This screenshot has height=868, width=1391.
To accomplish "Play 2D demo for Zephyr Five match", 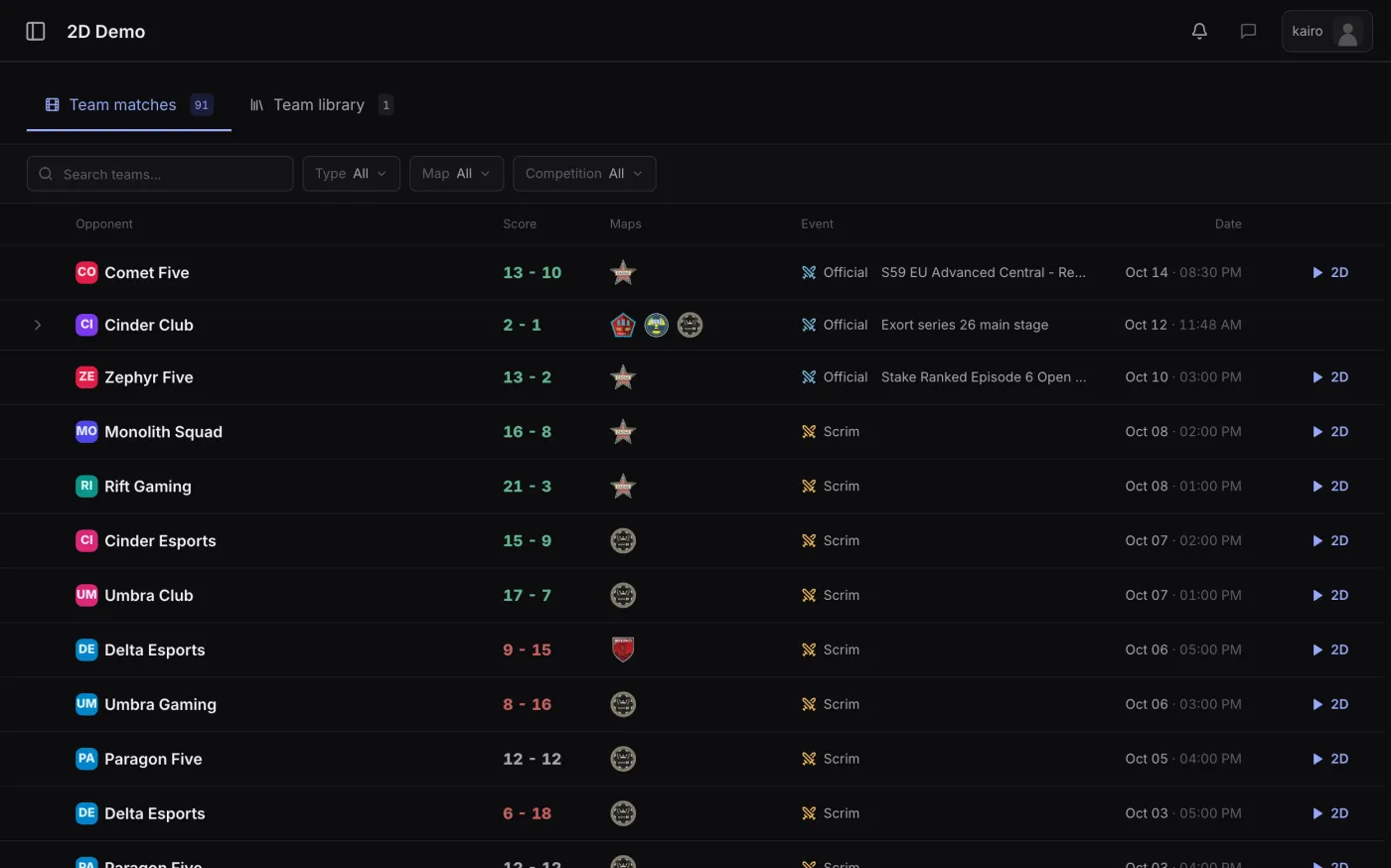I will pyautogui.click(x=1330, y=377).
